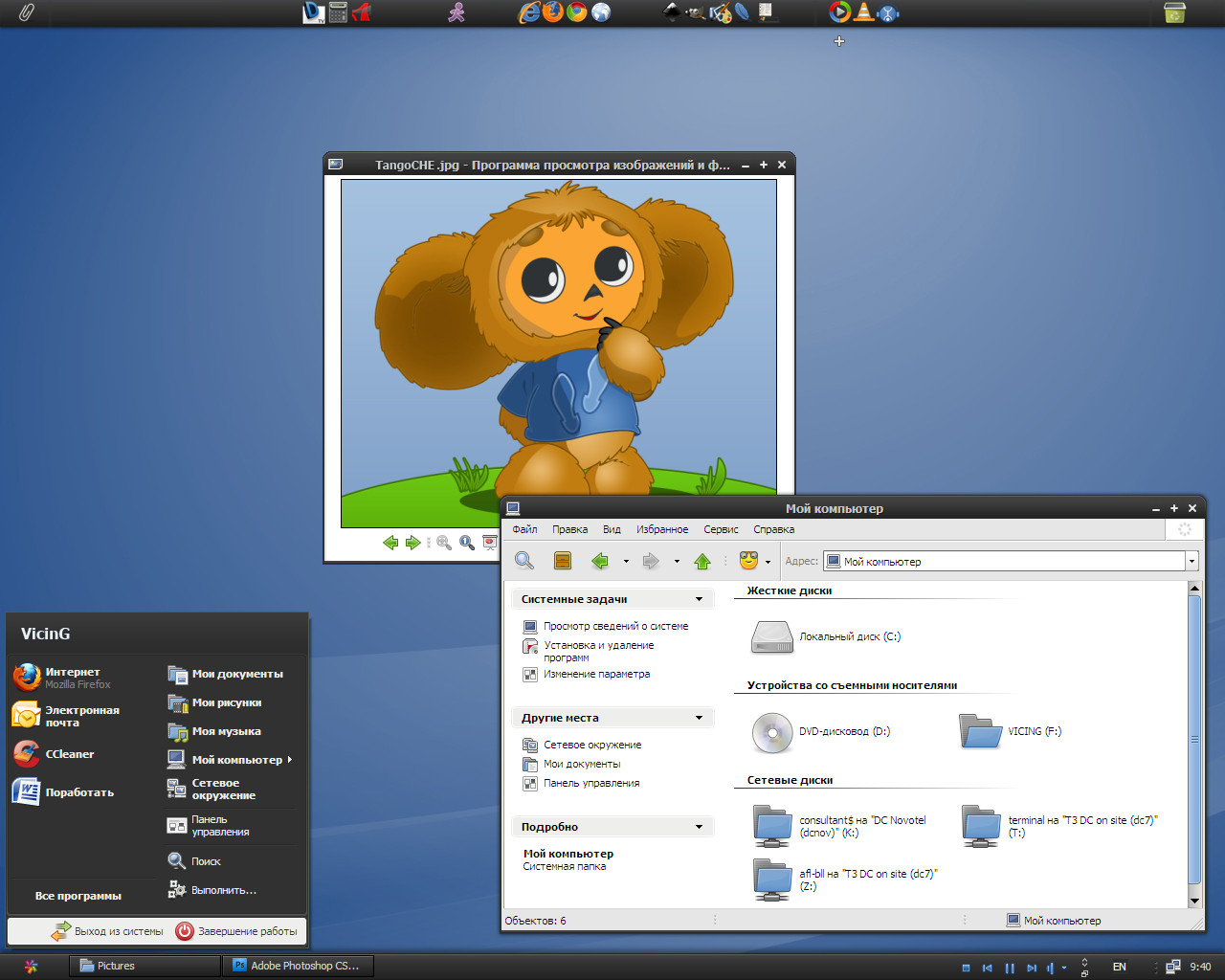This screenshot has height=980, width=1225.
Task: Open the DTV application icon in dock
Action: coord(314,12)
